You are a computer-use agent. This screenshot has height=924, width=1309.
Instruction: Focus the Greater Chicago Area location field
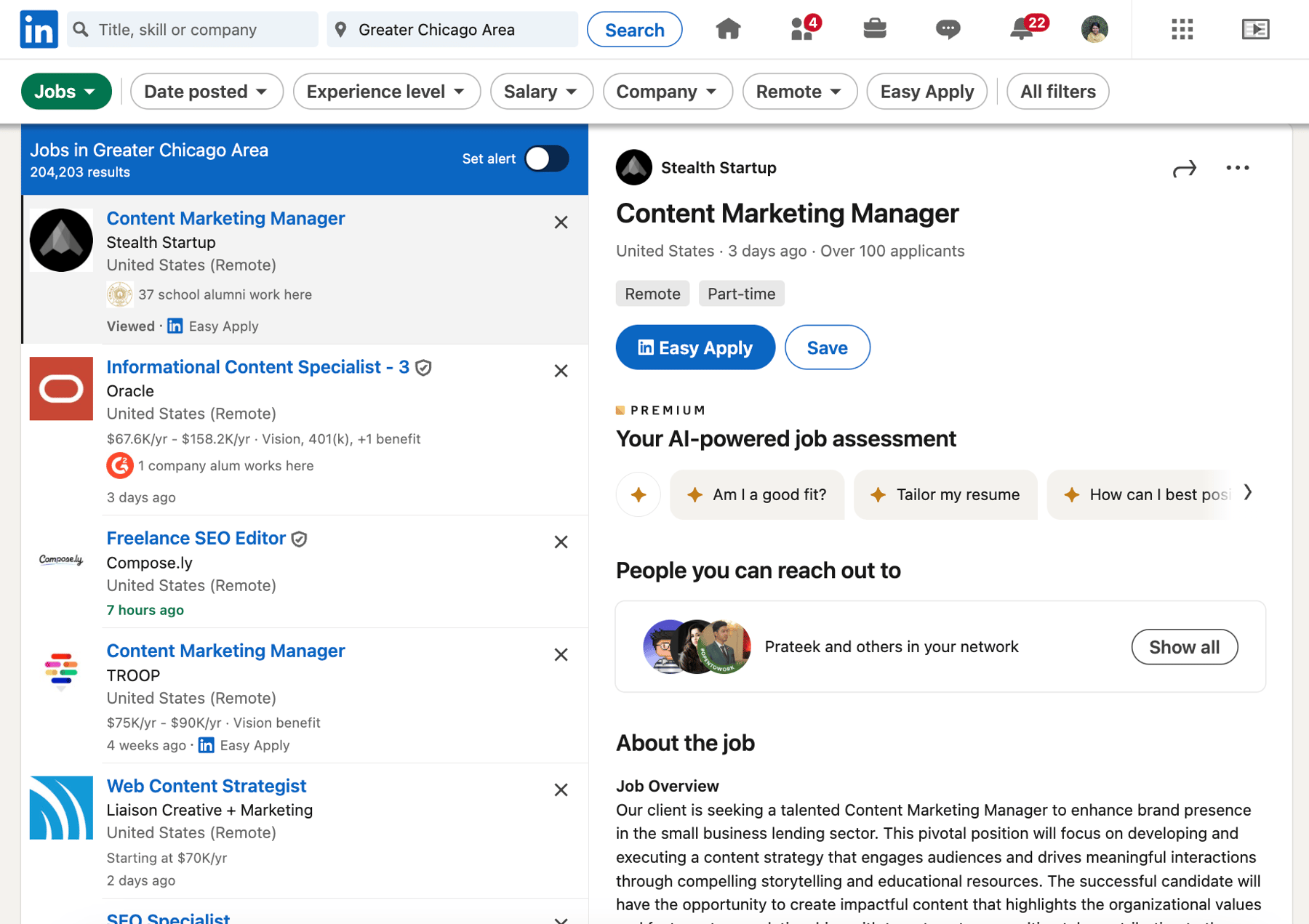pos(452,30)
